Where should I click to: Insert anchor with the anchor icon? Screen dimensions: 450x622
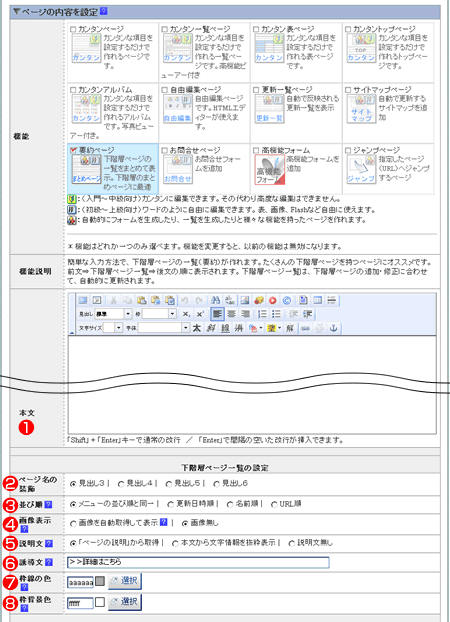pyautogui.click(x=334, y=328)
